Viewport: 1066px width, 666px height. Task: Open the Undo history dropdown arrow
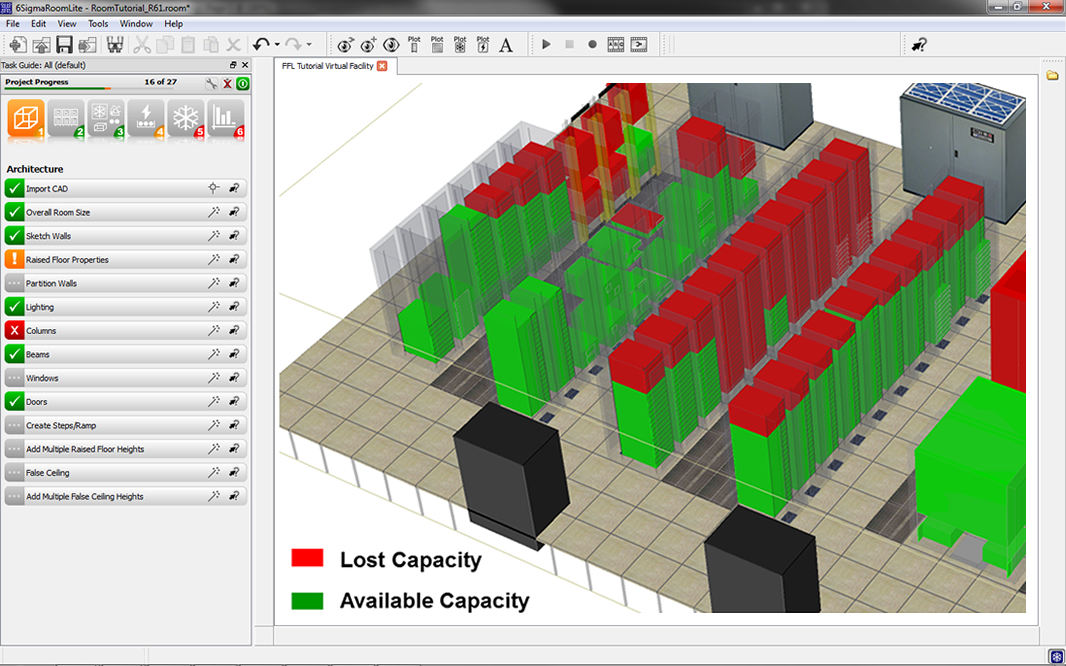click(x=276, y=45)
